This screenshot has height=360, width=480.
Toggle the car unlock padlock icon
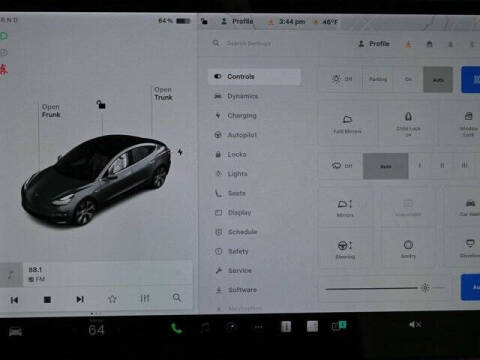coord(101,105)
